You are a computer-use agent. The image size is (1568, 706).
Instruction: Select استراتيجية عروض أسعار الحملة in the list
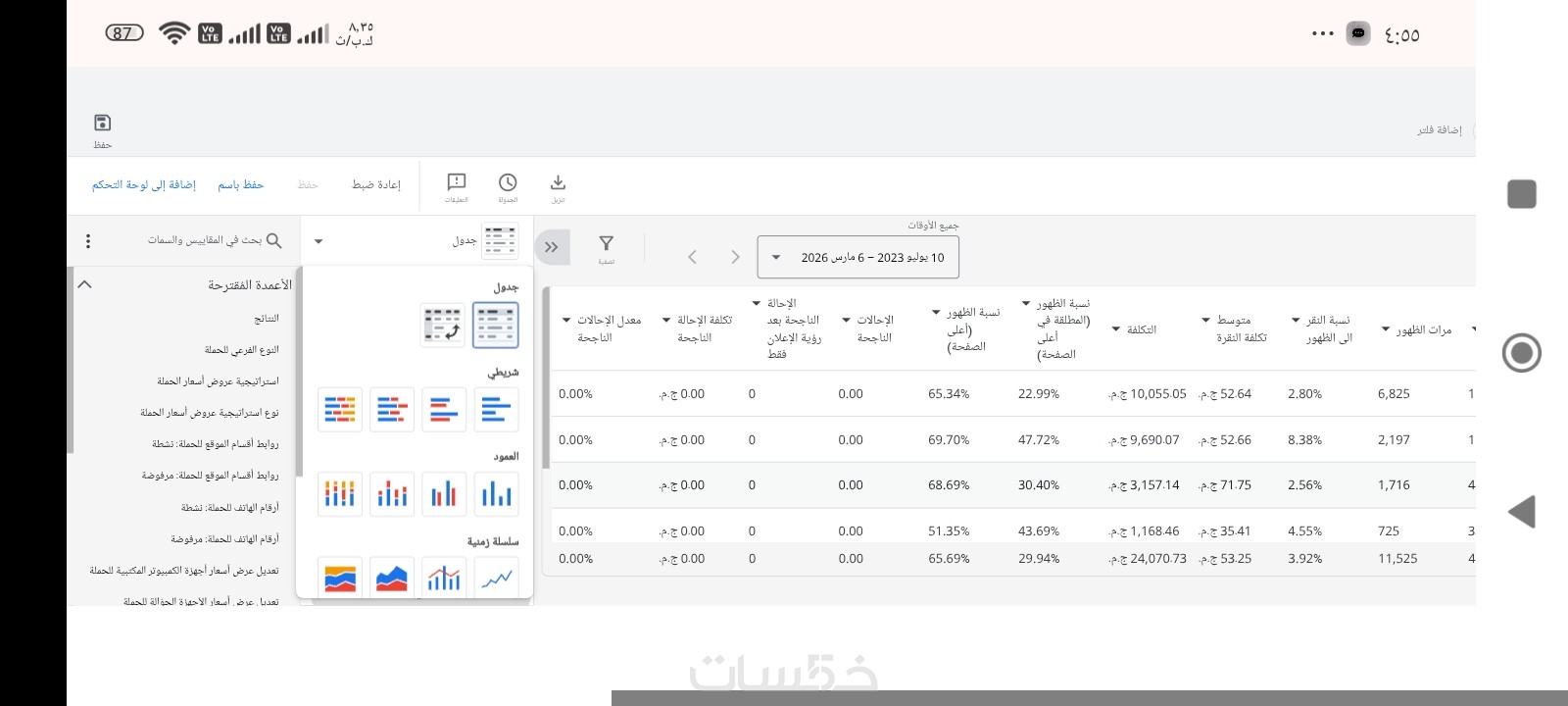tap(218, 381)
